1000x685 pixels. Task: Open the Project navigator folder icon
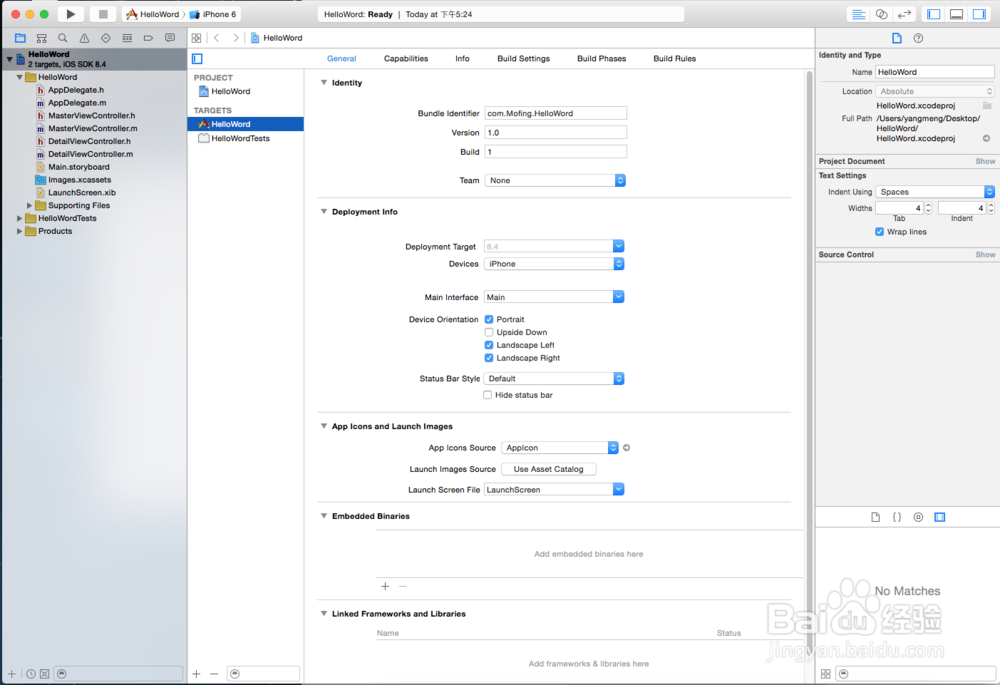(20, 38)
